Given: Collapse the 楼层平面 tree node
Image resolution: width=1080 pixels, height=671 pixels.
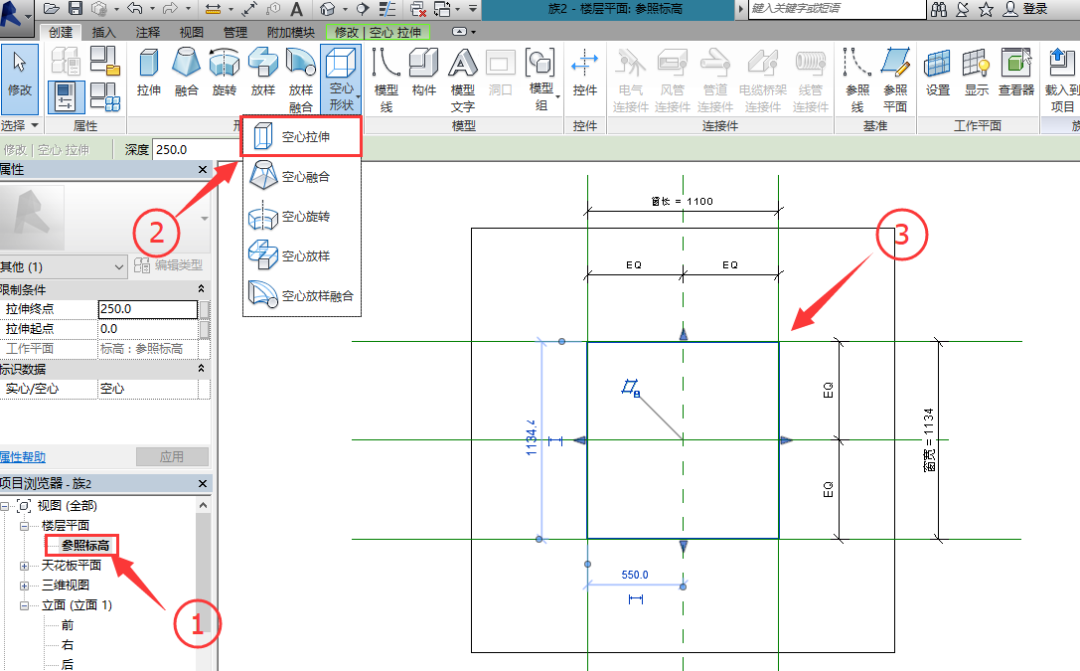Looking at the screenshot, I should [x=24, y=526].
